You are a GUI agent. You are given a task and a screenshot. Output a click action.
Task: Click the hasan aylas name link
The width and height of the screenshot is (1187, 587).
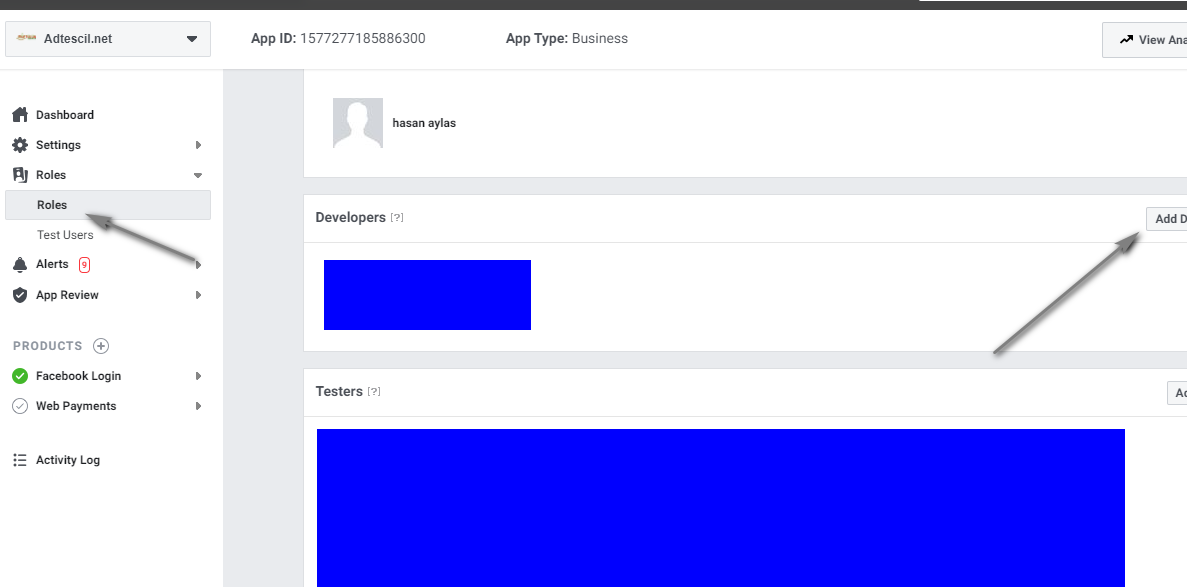(x=424, y=123)
